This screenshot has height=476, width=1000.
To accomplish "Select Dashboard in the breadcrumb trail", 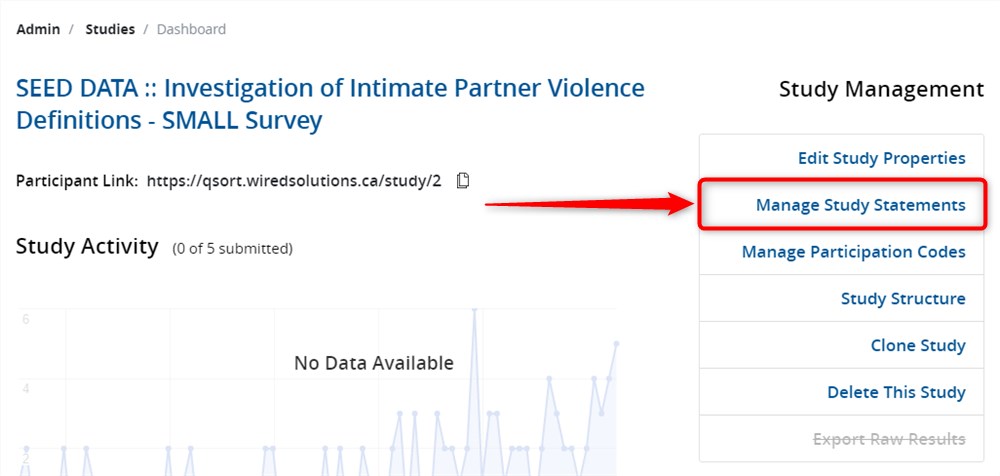I will coord(191,29).
